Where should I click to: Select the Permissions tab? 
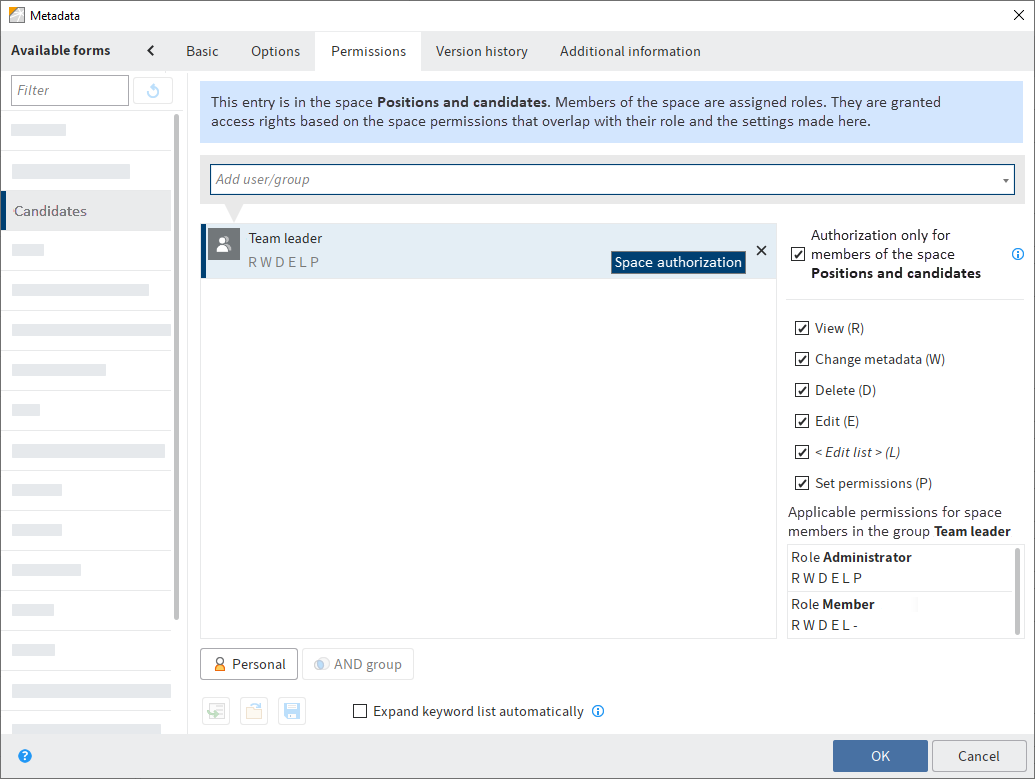click(368, 51)
